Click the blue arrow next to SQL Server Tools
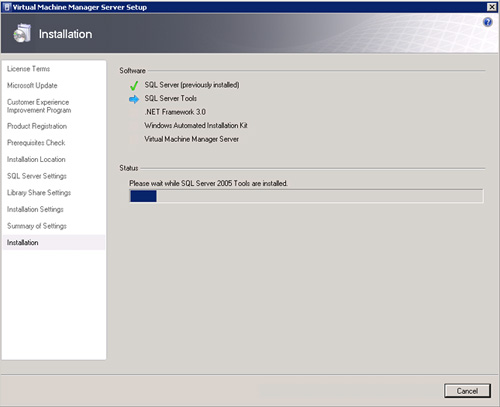The width and height of the screenshot is (500, 407). [x=134, y=99]
